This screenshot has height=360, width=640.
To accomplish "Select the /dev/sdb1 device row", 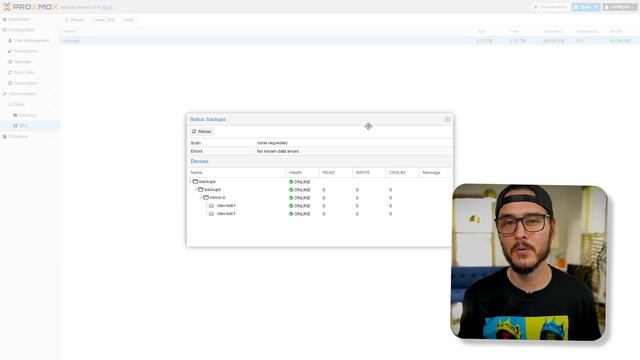I will 320,206.
